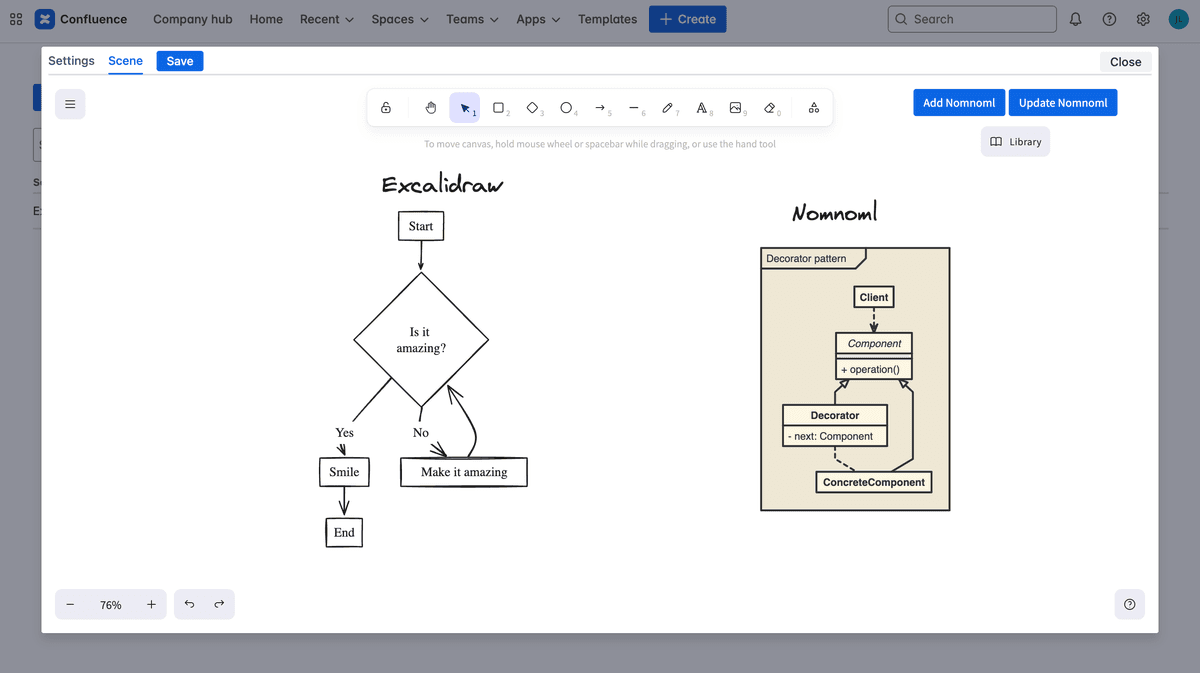Open Company hub

click(x=193, y=19)
